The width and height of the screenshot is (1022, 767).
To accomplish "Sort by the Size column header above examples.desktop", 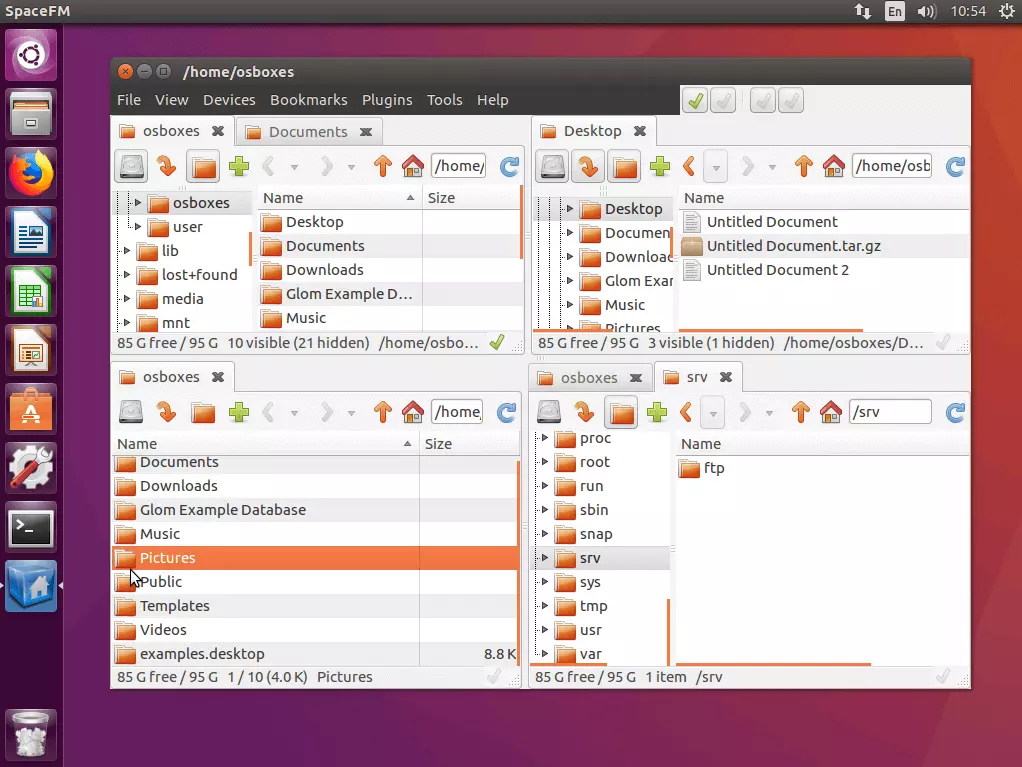I will click(x=439, y=444).
